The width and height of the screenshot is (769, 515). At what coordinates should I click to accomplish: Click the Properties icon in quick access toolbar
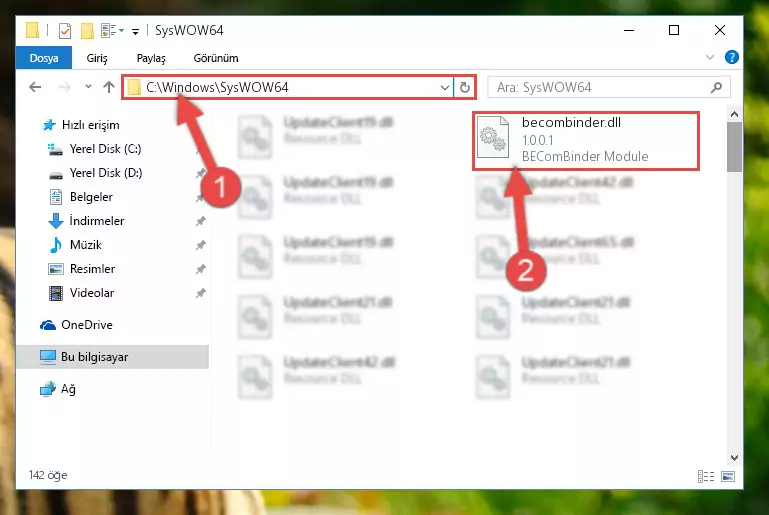point(65,30)
